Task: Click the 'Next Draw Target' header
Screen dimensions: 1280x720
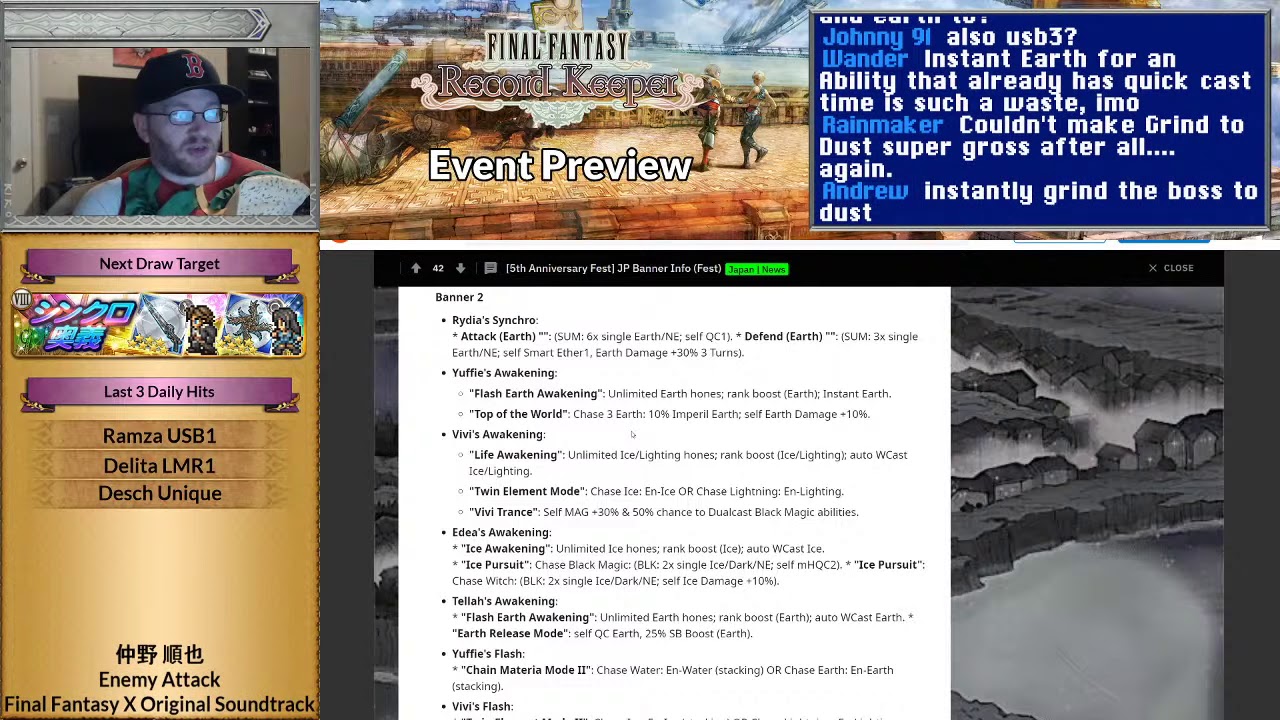Action: (159, 264)
